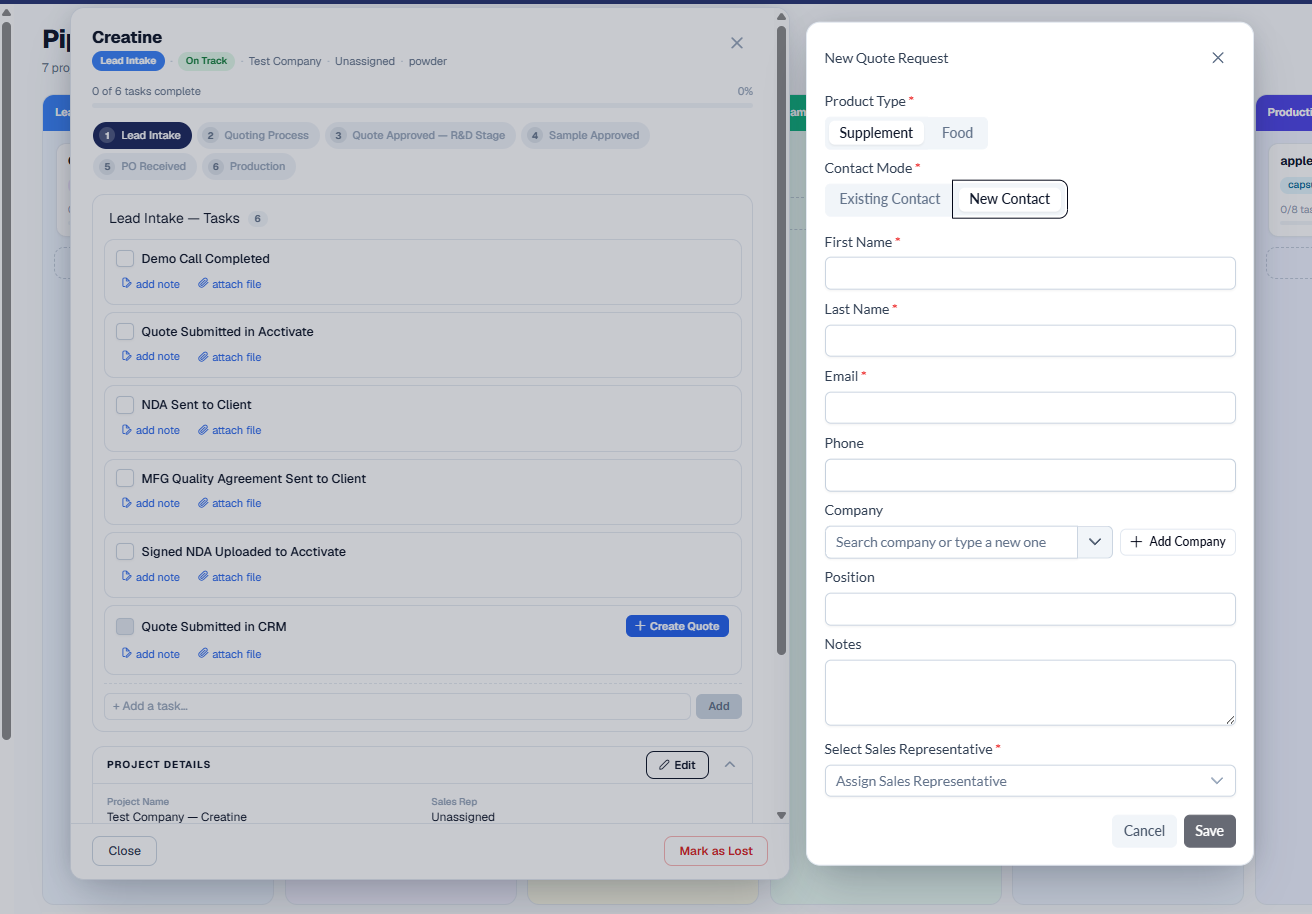Click attach file paperclip under NDA Sent to Client
The image size is (1312, 914).
[x=203, y=430]
